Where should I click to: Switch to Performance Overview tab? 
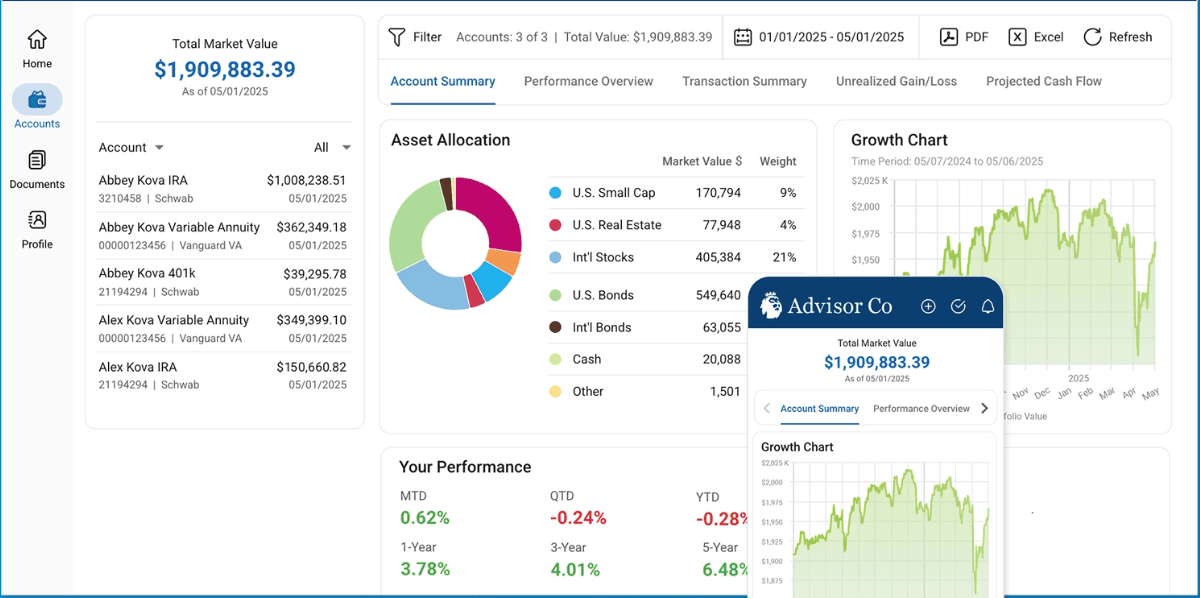click(588, 81)
